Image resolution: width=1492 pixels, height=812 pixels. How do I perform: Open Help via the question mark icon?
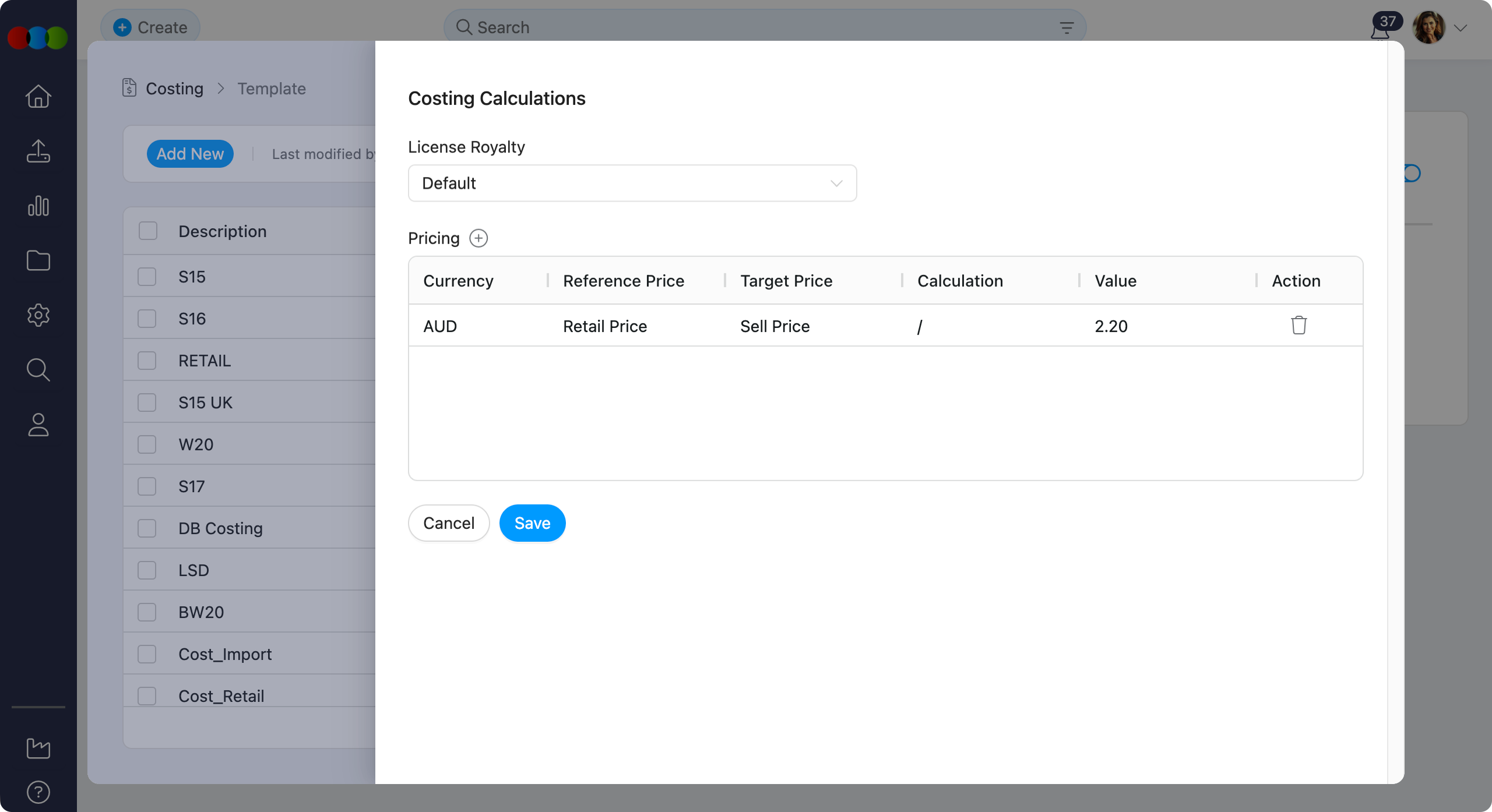tap(38, 792)
